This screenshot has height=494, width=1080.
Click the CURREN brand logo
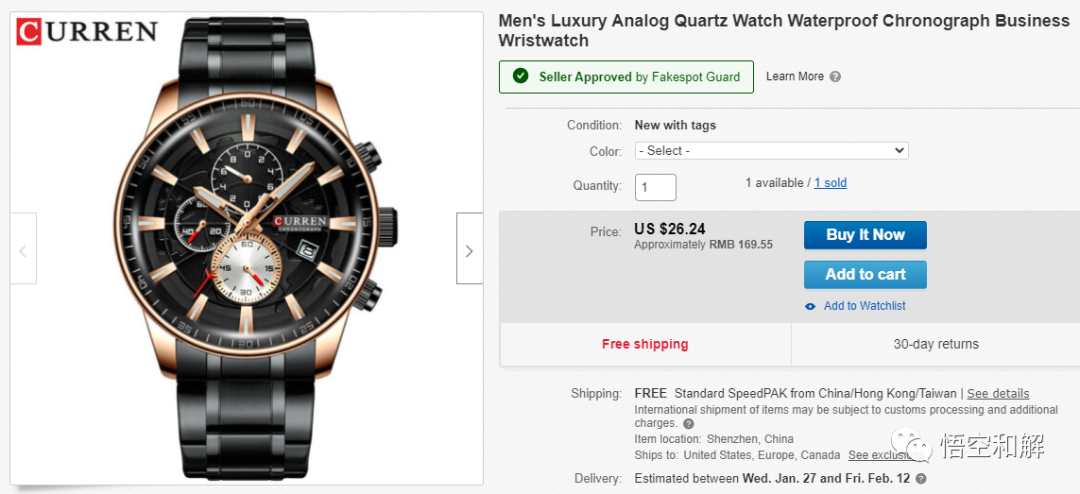[88, 32]
